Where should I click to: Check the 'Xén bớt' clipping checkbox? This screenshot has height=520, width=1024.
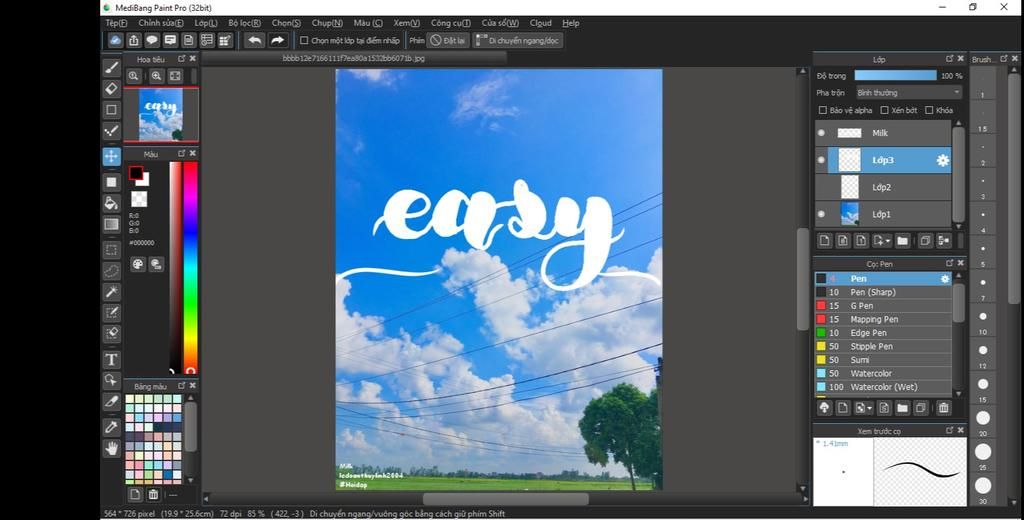coord(884,110)
